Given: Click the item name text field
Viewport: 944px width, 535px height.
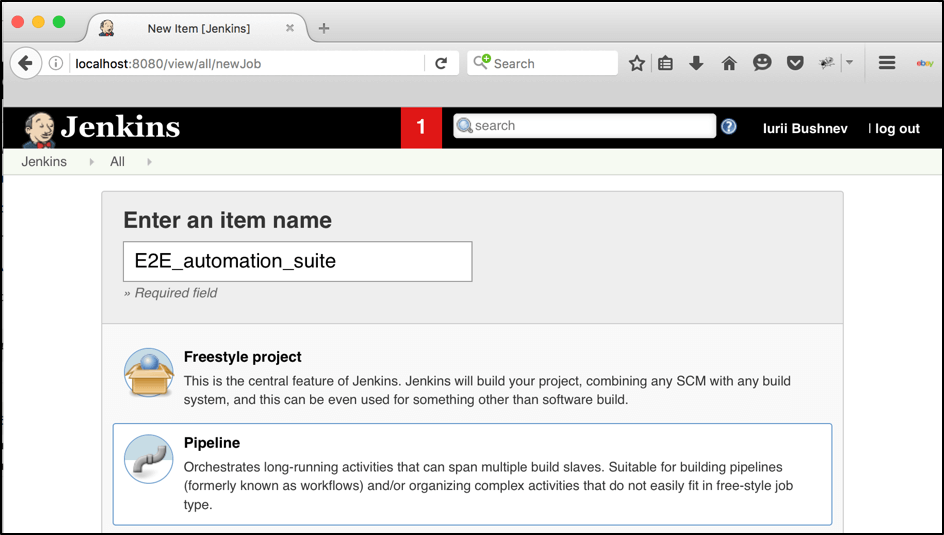Looking at the screenshot, I should [297, 261].
